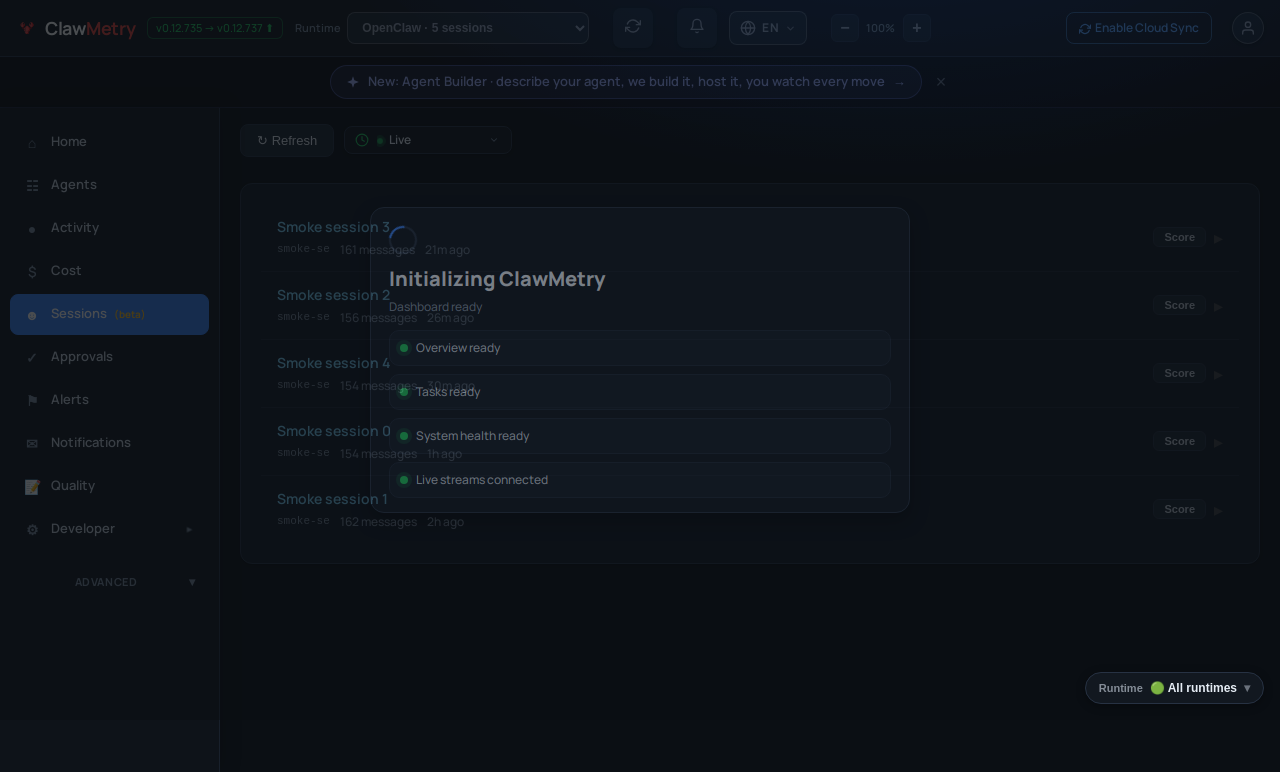Image resolution: width=1280 pixels, height=772 pixels.
Task: Click the sync refresh icon in header
Action: pos(633,27)
